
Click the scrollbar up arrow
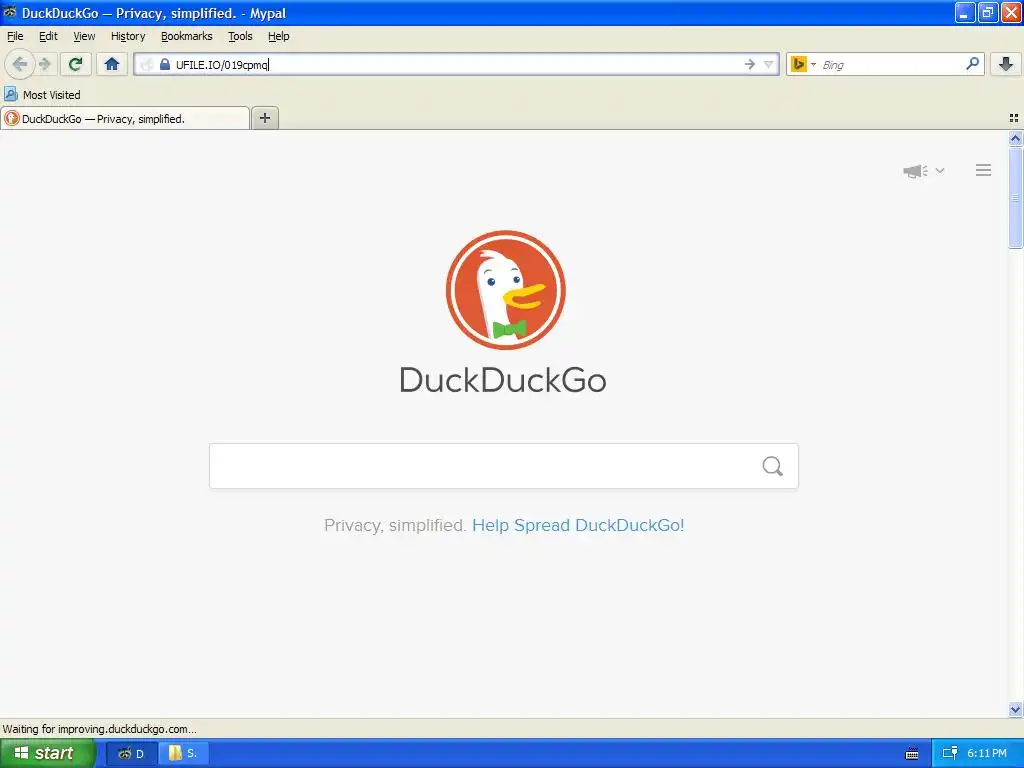click(1015, 138)
